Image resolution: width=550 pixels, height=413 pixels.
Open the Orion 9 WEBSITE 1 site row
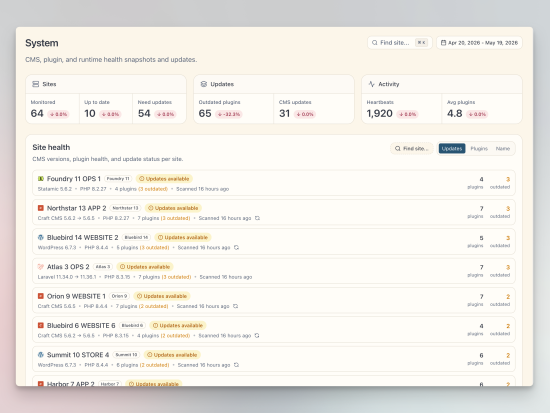pyautogui.click(x=274, y=301)
